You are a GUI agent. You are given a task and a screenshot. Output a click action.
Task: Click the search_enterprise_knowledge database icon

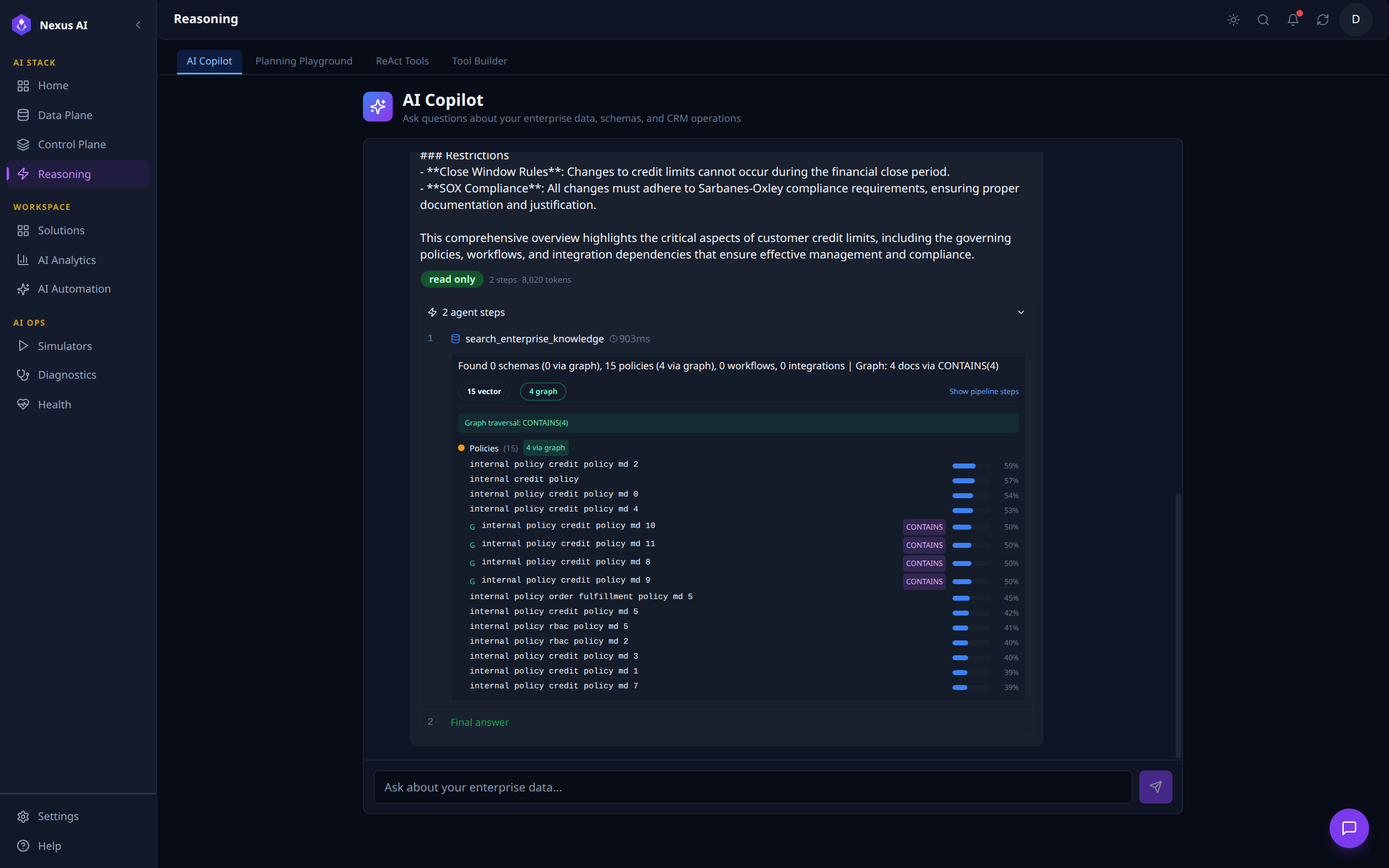pos(455,339)
